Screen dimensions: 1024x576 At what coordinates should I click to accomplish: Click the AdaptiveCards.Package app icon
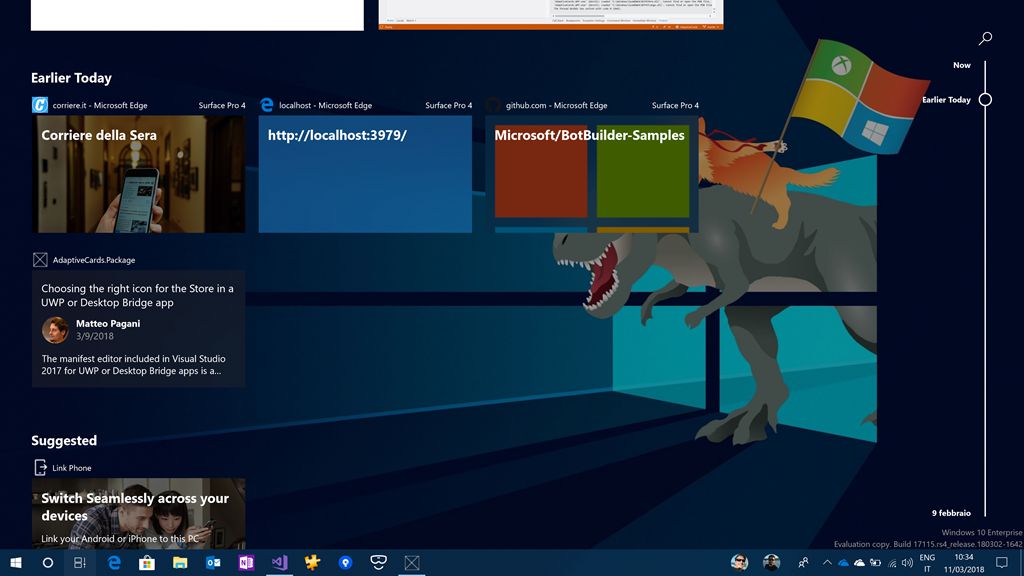click(x=40, y=260)
